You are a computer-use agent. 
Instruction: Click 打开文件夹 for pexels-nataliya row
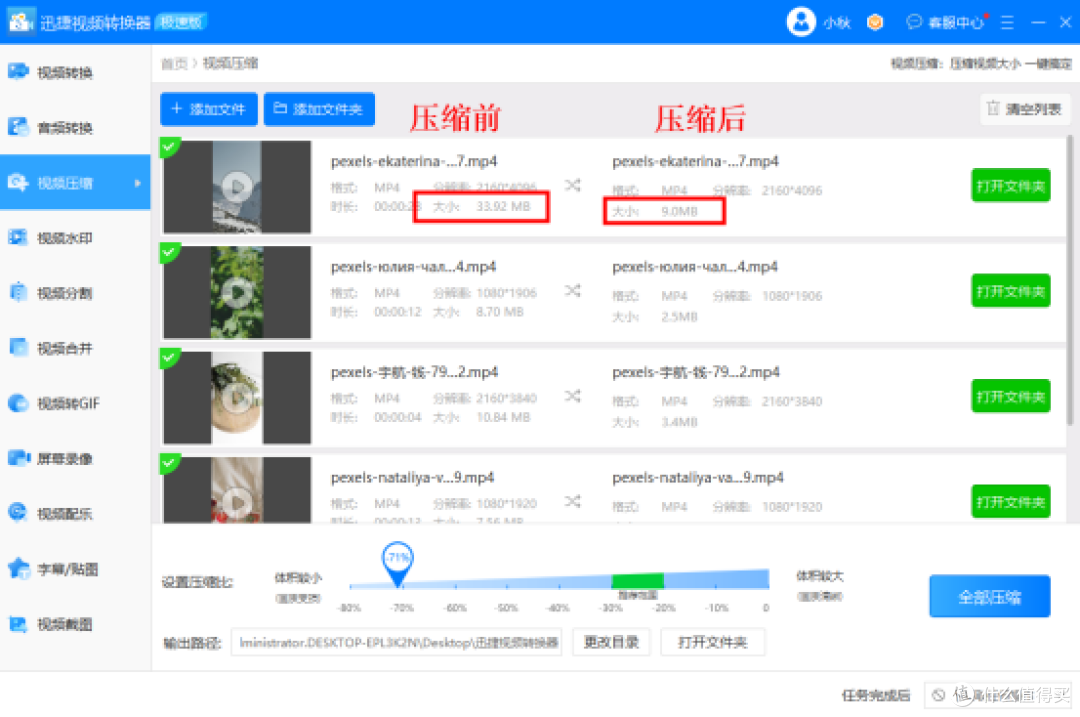1010,502
